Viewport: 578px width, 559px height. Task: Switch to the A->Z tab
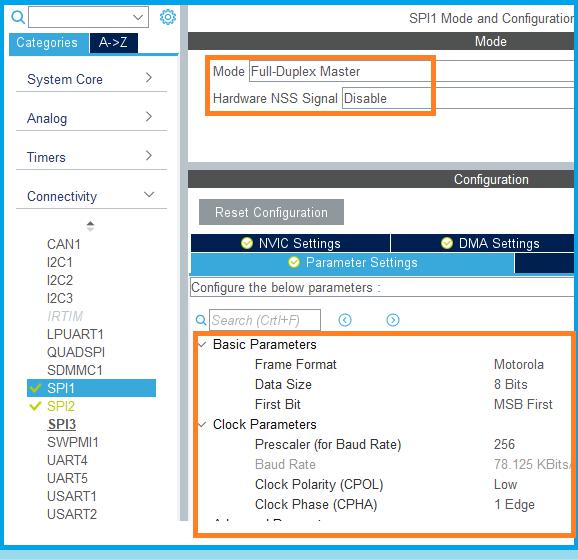(114, 43)
